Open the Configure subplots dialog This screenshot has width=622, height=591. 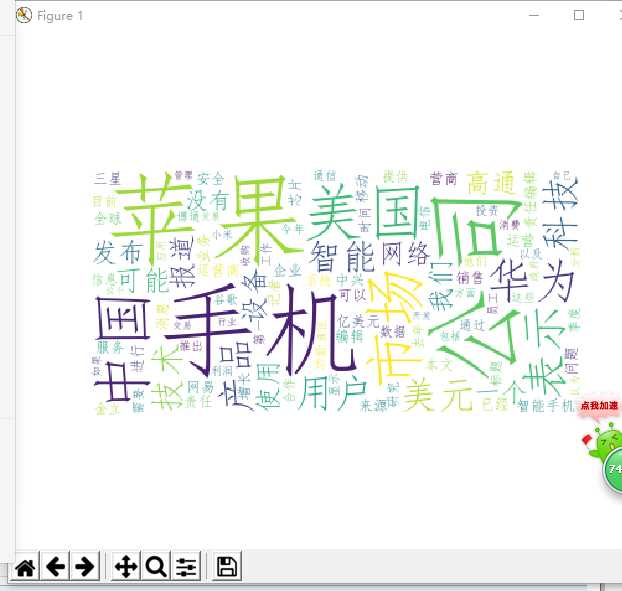coord(186,567)
